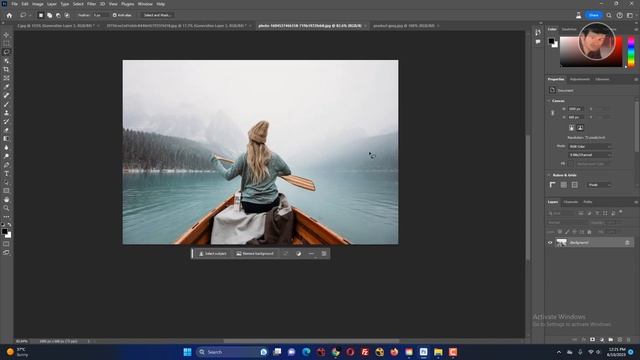Select the Horizontal Type tool
Screen dimensions: 640x360
(x=6, y=173)
